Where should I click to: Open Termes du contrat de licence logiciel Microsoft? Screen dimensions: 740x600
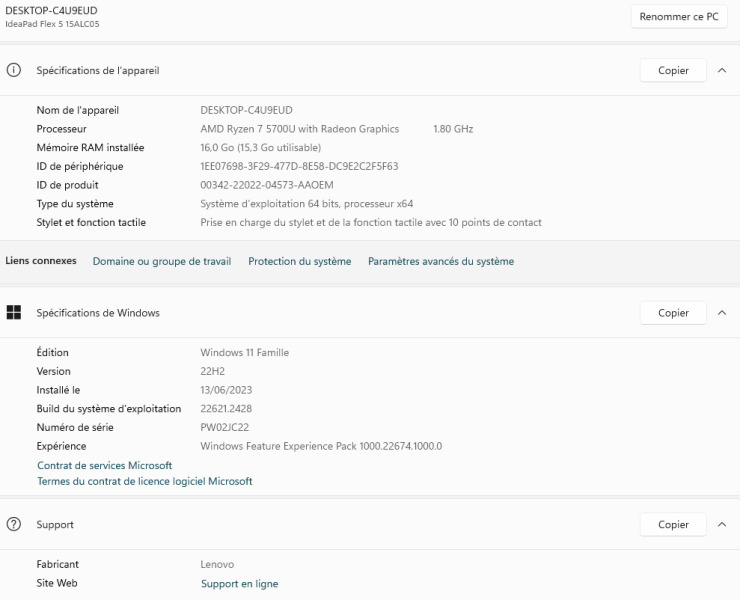144,481
